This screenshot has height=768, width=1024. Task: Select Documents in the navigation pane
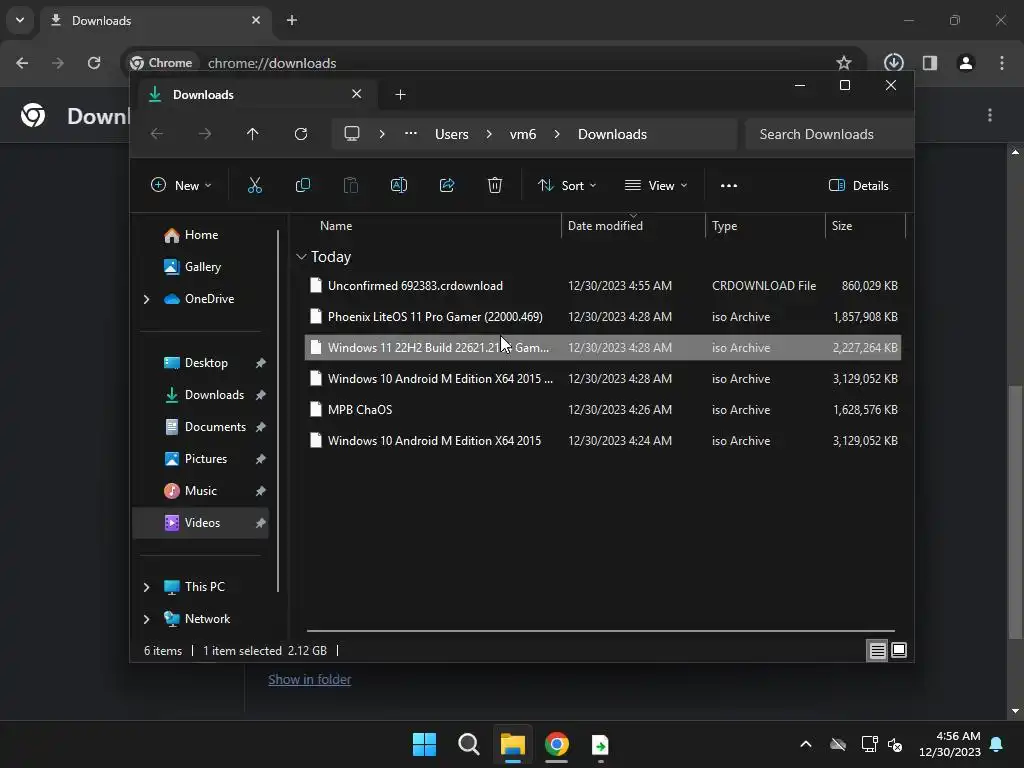pyautogui.click(x=201, y=427)
